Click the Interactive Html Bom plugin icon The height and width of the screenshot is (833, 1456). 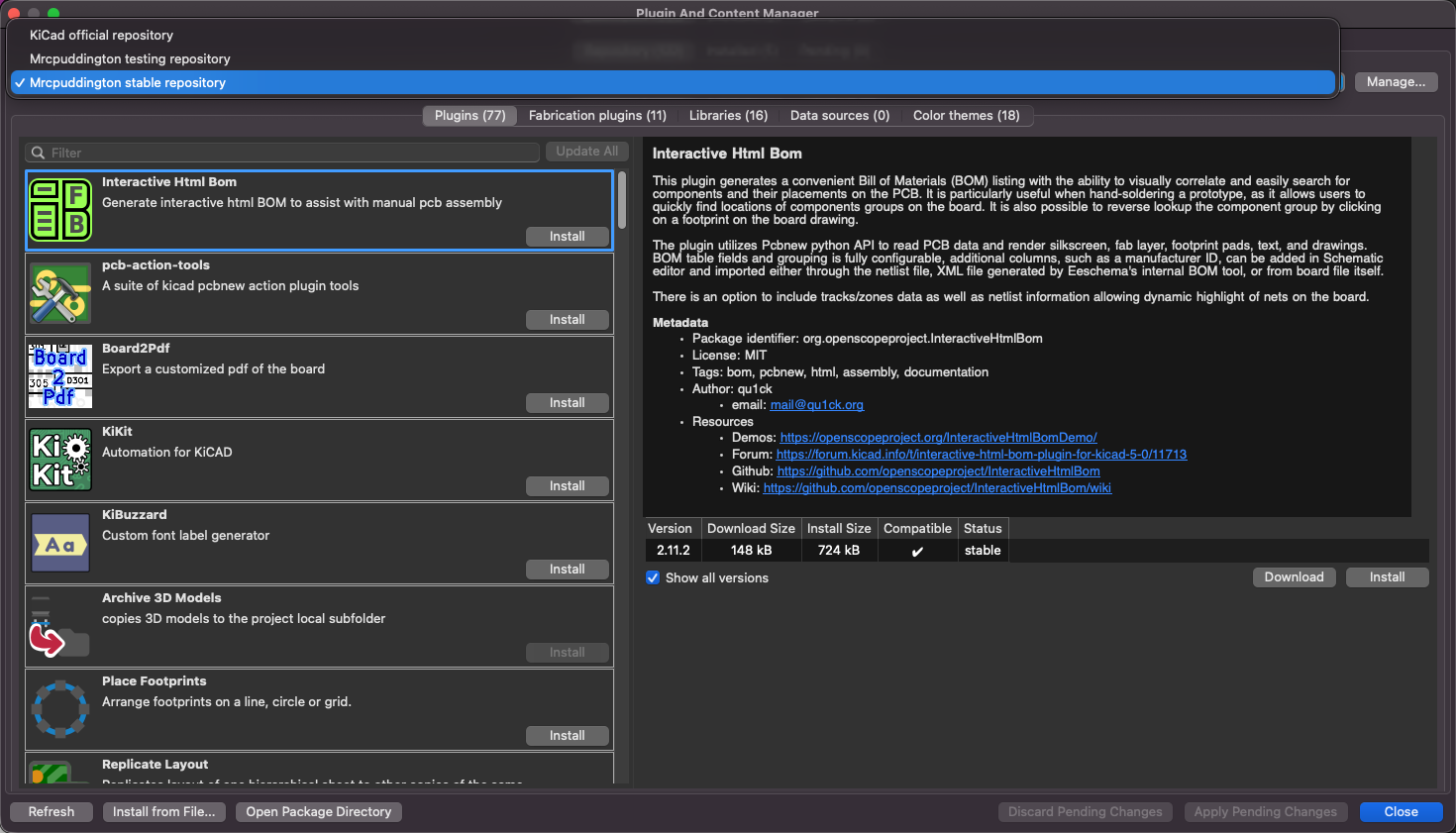pos(60,210)
